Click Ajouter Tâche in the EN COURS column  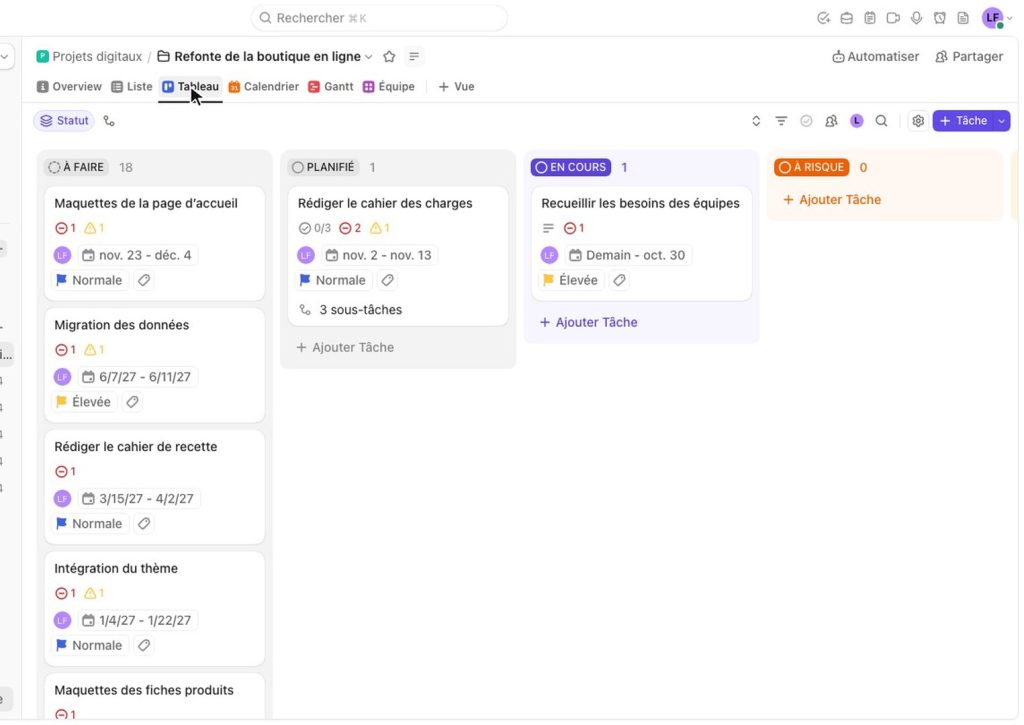click(x=588, y=323)
